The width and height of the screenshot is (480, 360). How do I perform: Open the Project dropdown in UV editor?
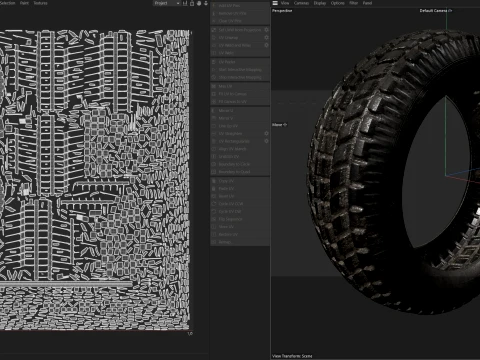click(167, 3)
